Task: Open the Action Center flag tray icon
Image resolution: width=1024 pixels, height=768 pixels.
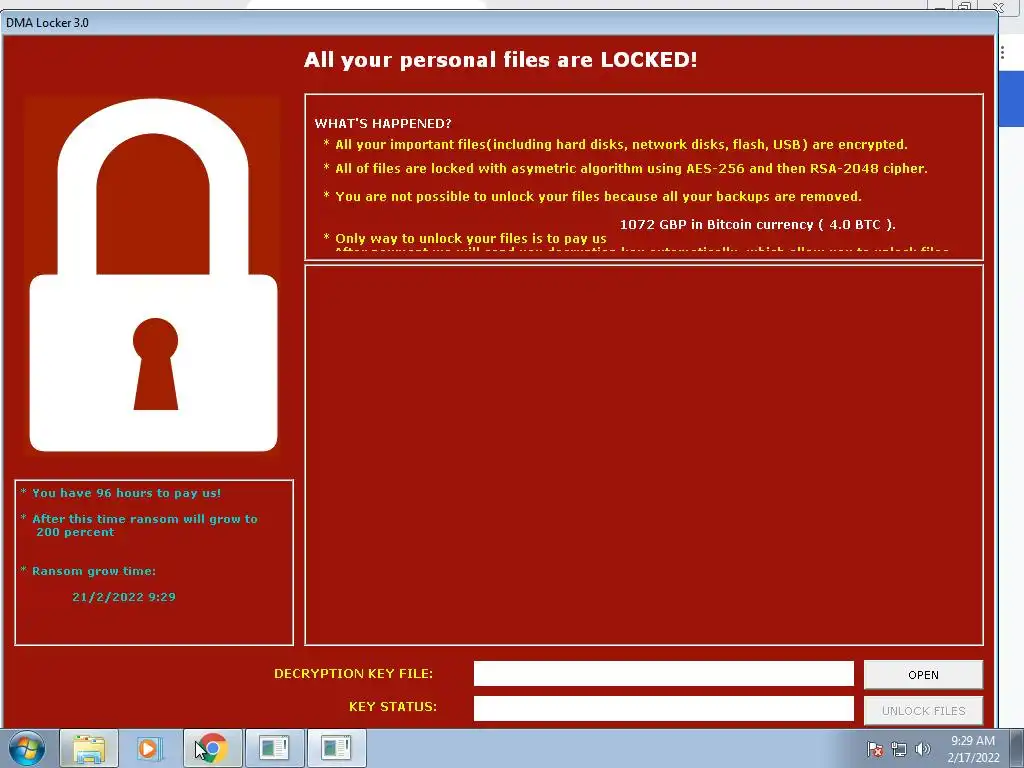Action: click(875, 749)
